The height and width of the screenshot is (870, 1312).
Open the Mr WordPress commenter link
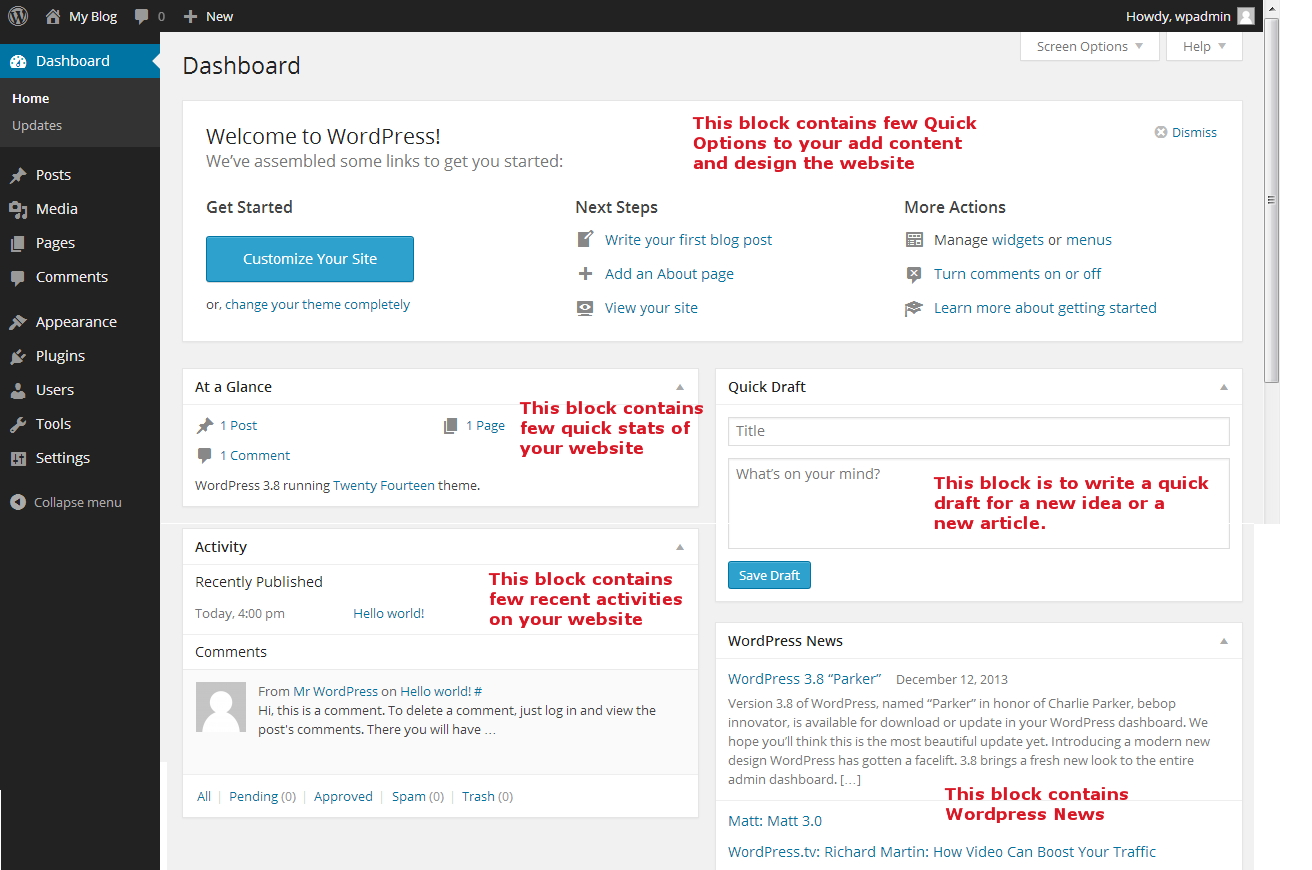[335, 691]
